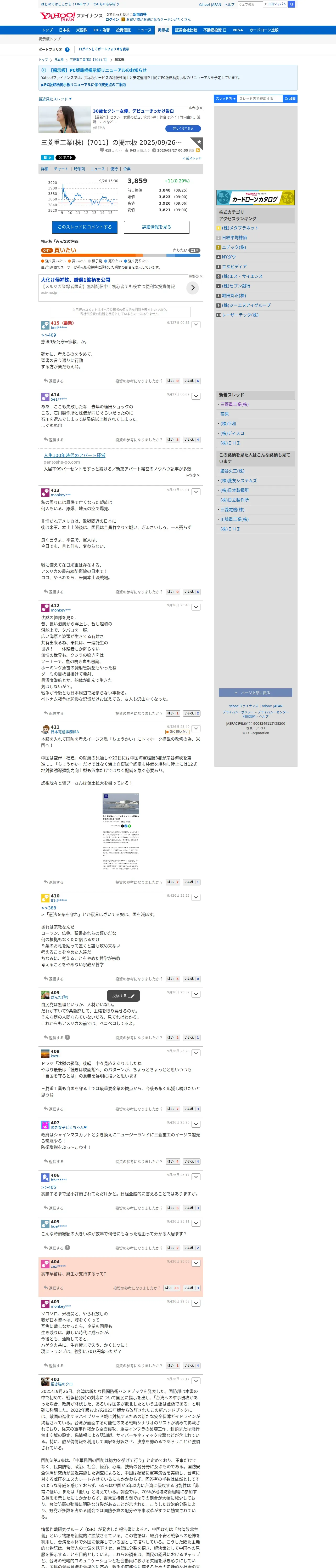This screenshot has height=1568, width=336.
Task: Vote いいえ on post 415
Action: coord(192,381)
